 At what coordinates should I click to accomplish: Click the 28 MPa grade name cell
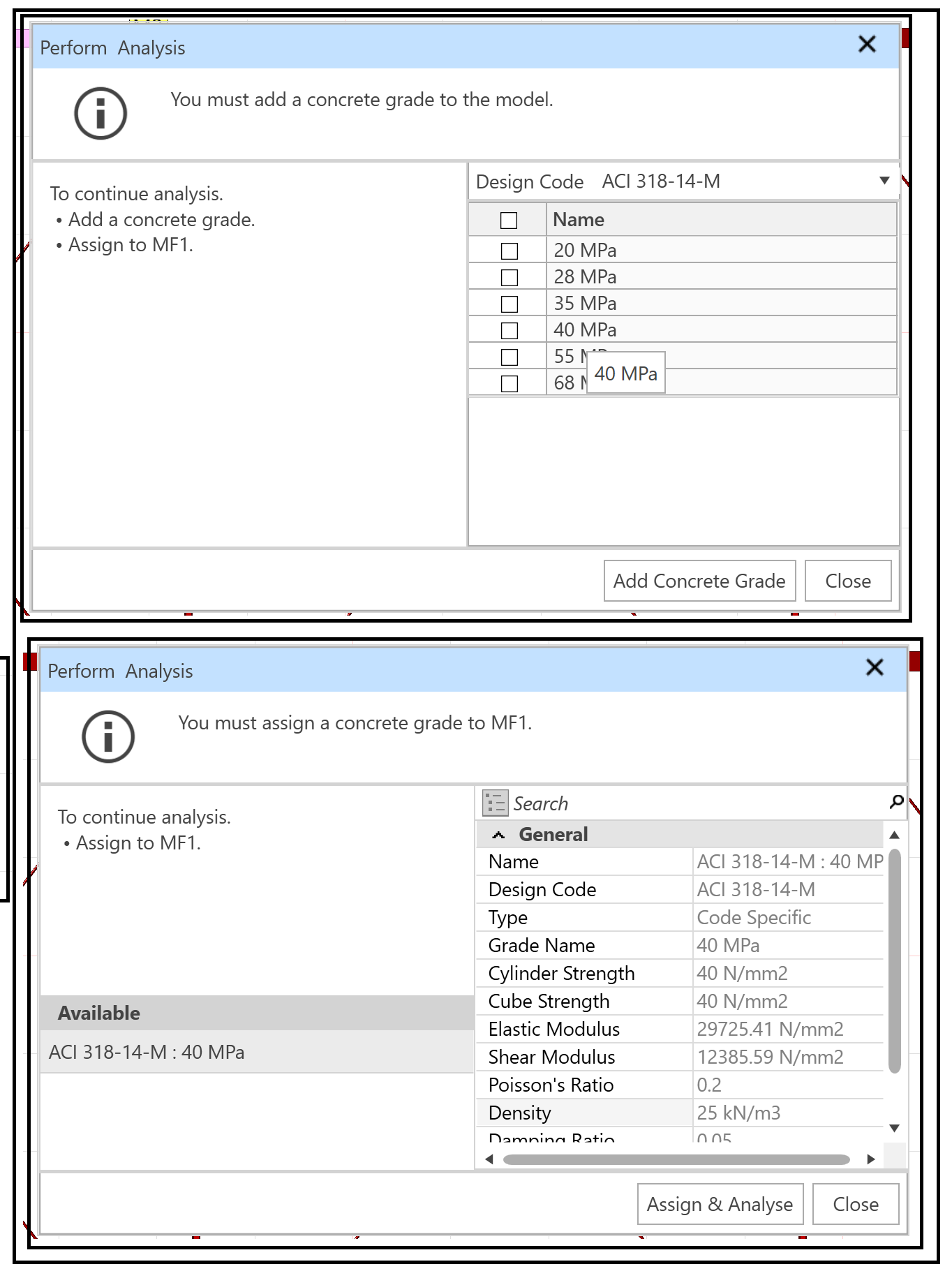721,277
